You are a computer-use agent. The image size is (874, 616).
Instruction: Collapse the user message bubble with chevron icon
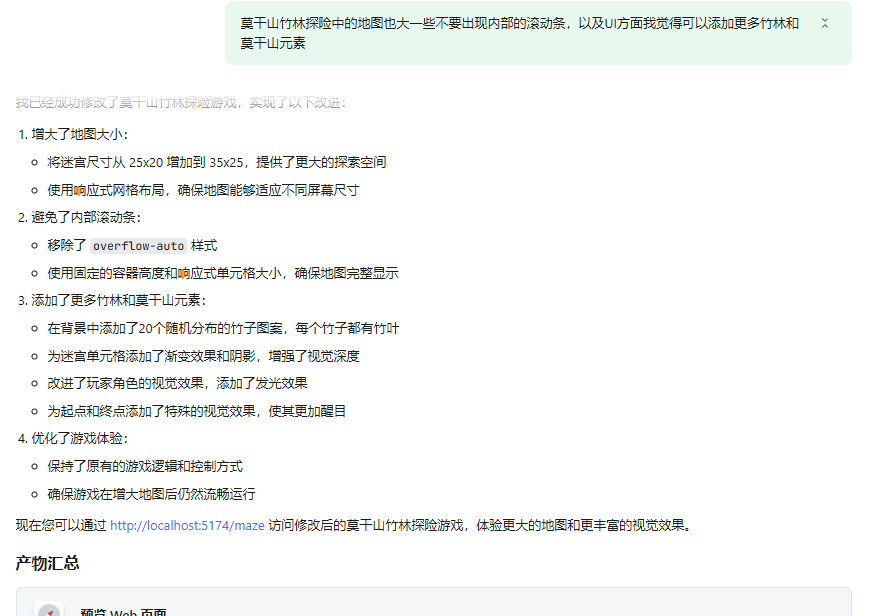click(824, 23)
